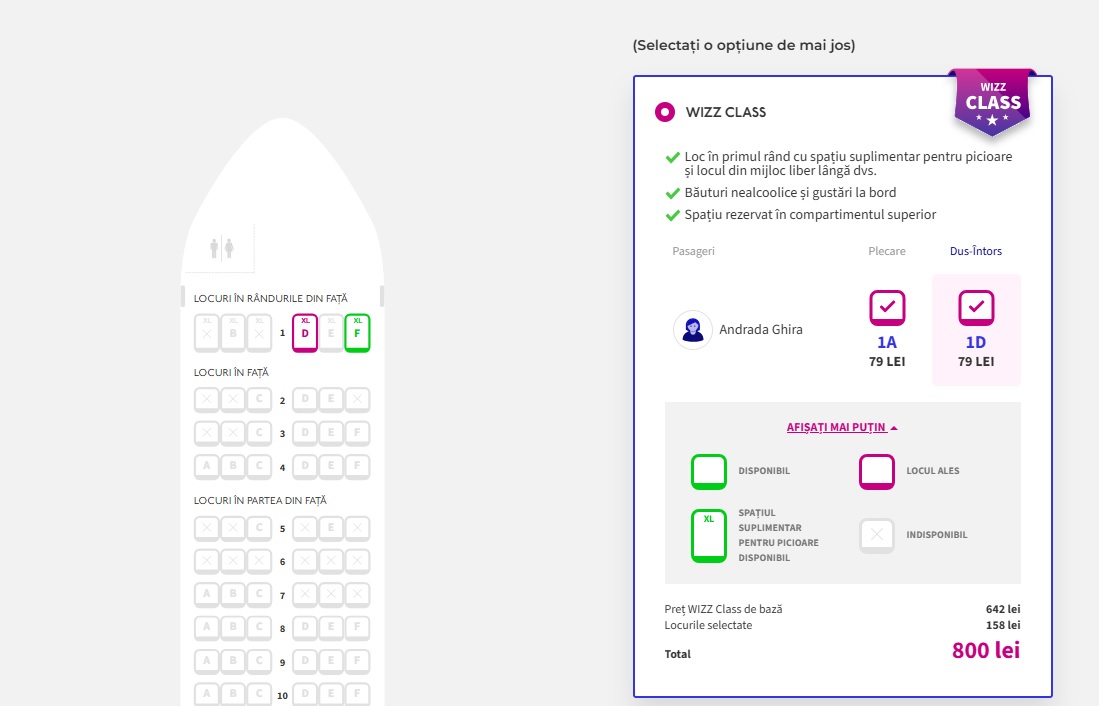Click the green DISPONIBIL legend icon

709,471
